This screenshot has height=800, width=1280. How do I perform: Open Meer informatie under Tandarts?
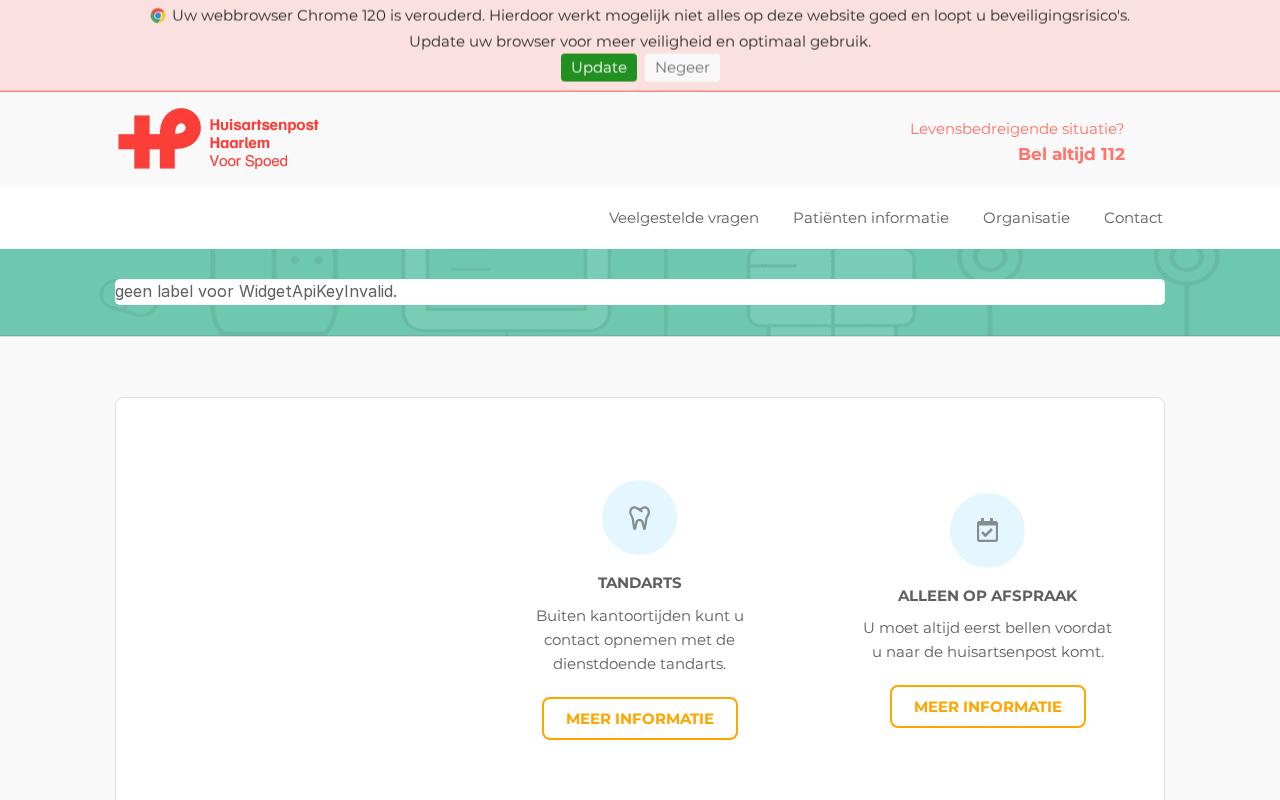point(640,719)
